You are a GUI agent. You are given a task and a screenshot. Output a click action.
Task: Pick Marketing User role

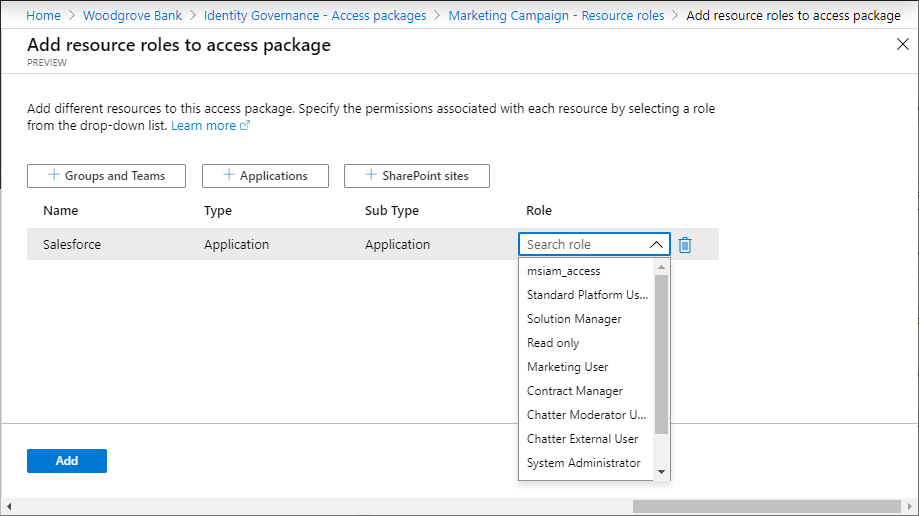586,367
